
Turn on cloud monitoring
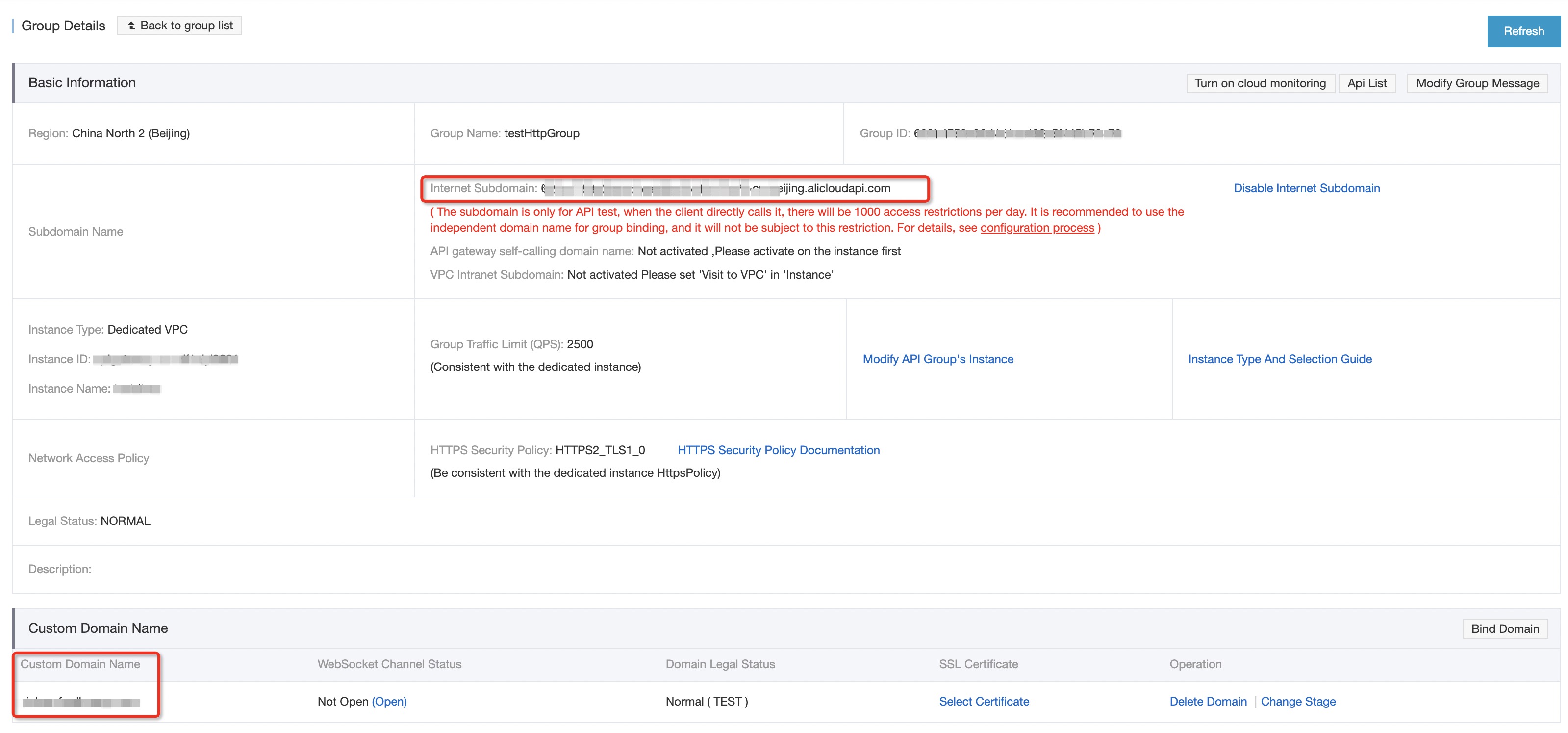click(x=1260, y=83)
